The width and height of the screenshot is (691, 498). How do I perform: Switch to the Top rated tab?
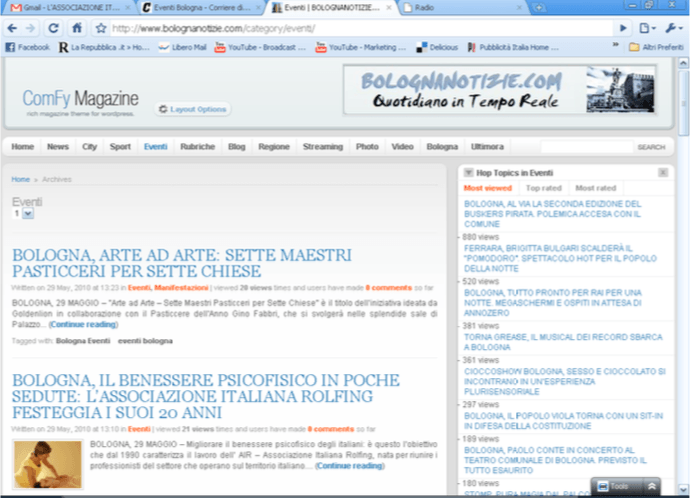543,188
